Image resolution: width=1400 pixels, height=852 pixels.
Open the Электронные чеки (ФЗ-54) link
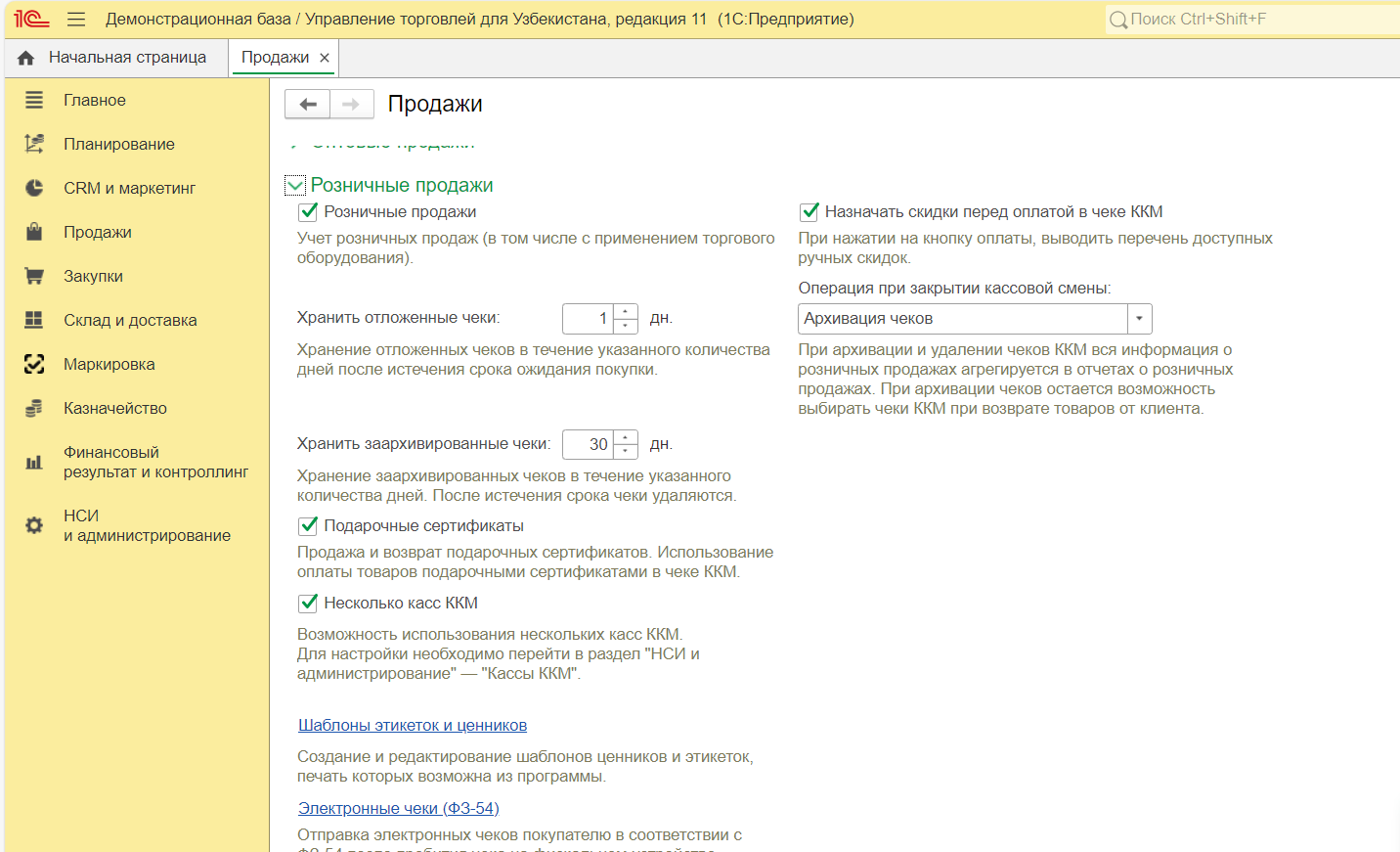click(x=398, y=808)
